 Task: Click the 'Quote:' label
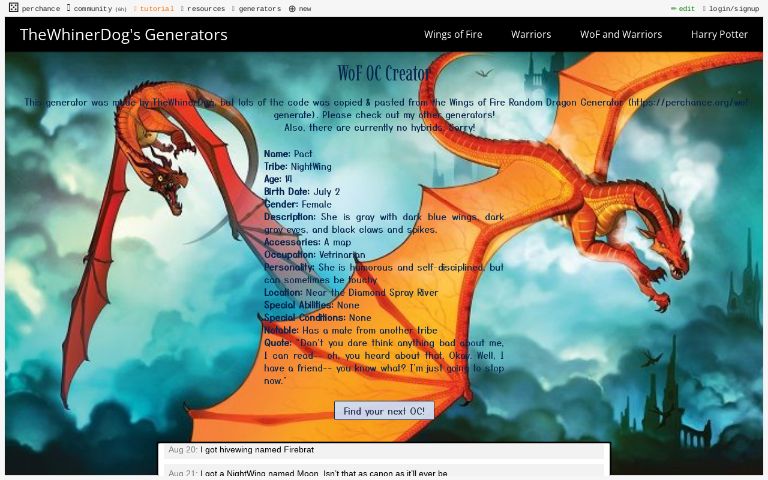tap(278, 343)
